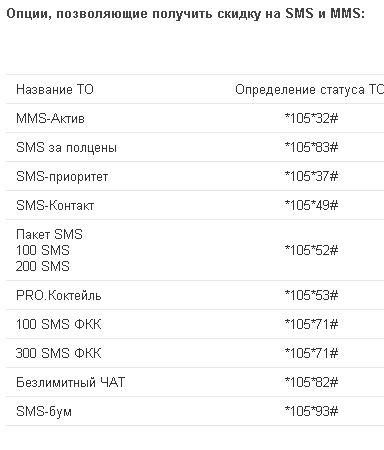Select the MMS-Актив option name
The width and height of the screenshot is (384, 450).
click(x=50, y=118)
